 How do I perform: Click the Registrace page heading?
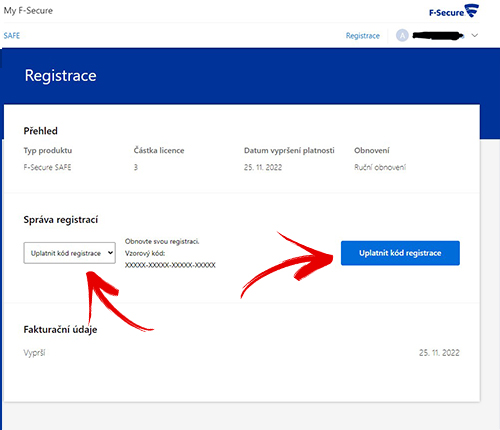(x=61, y=76)
